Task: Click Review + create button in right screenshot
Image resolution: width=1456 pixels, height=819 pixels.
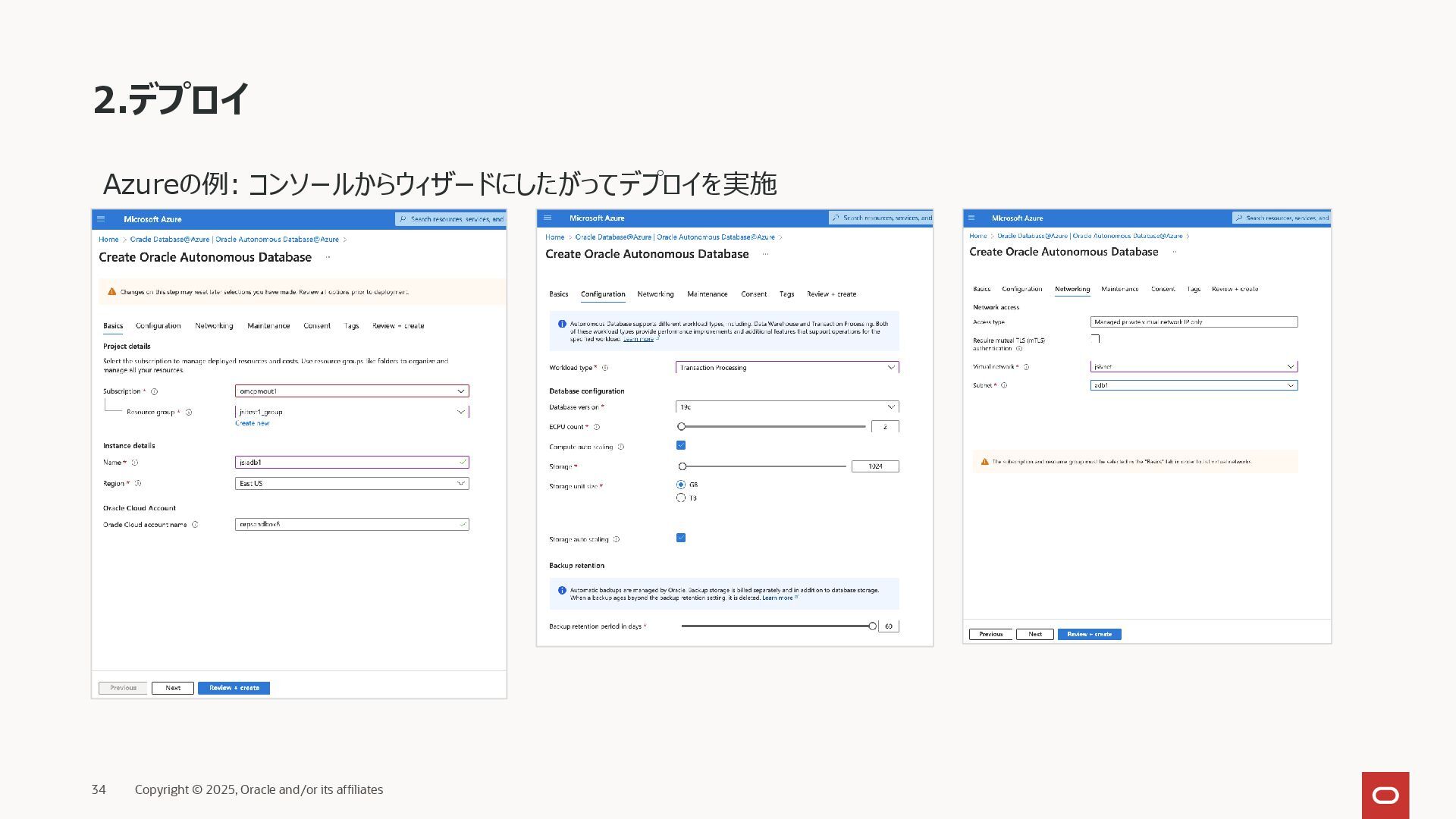Action: pyautogui.click(x=1090, y=635)
